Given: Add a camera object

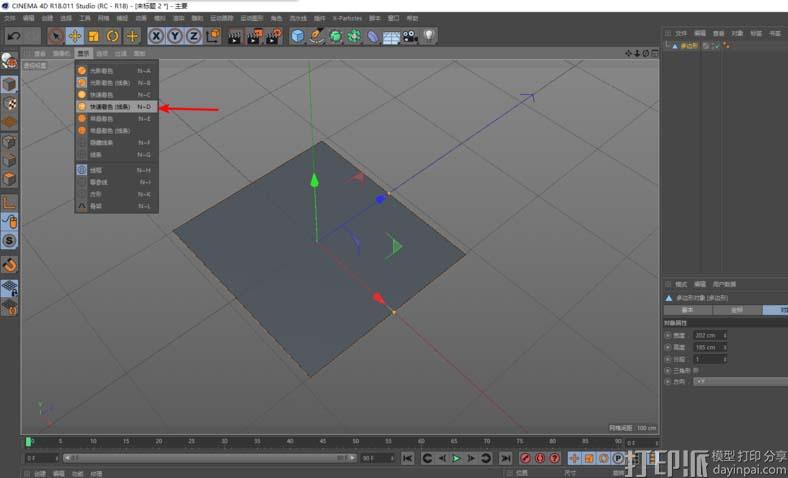Looking at the screenshot, I should (410, 37).
